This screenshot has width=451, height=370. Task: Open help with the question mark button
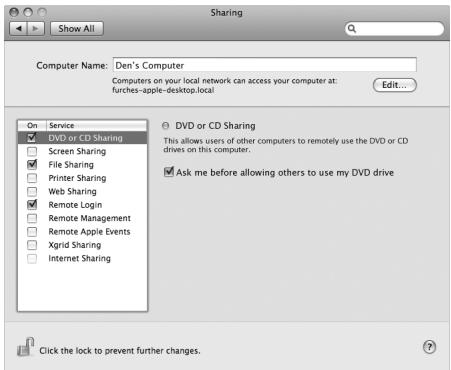pos(429,347)
